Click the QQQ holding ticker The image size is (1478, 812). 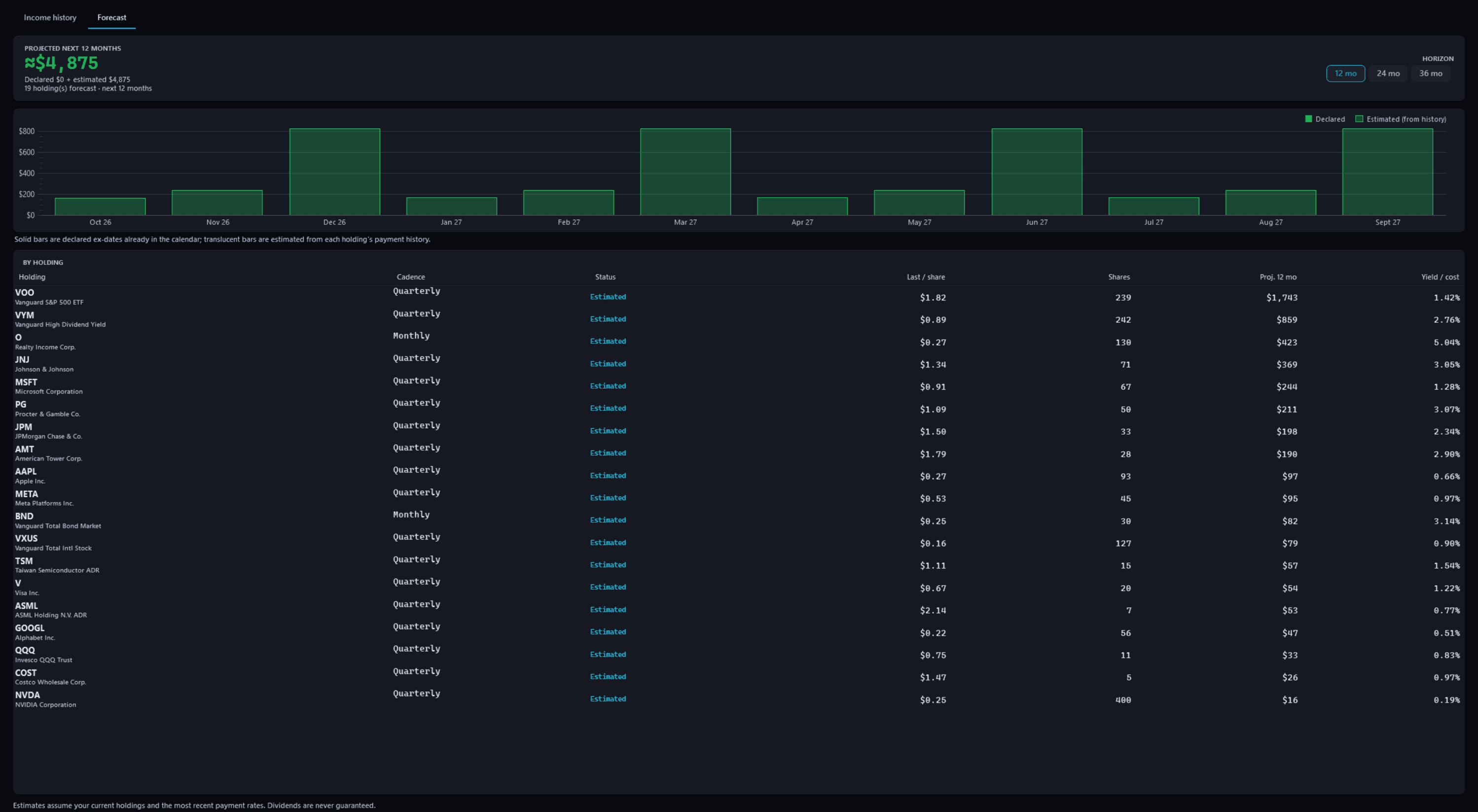coord(25,651)
